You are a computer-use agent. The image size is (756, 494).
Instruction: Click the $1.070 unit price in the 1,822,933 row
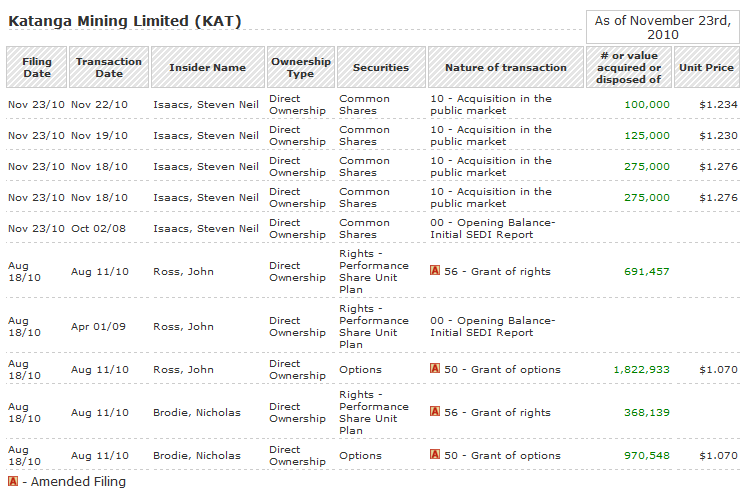coord(718,370)
